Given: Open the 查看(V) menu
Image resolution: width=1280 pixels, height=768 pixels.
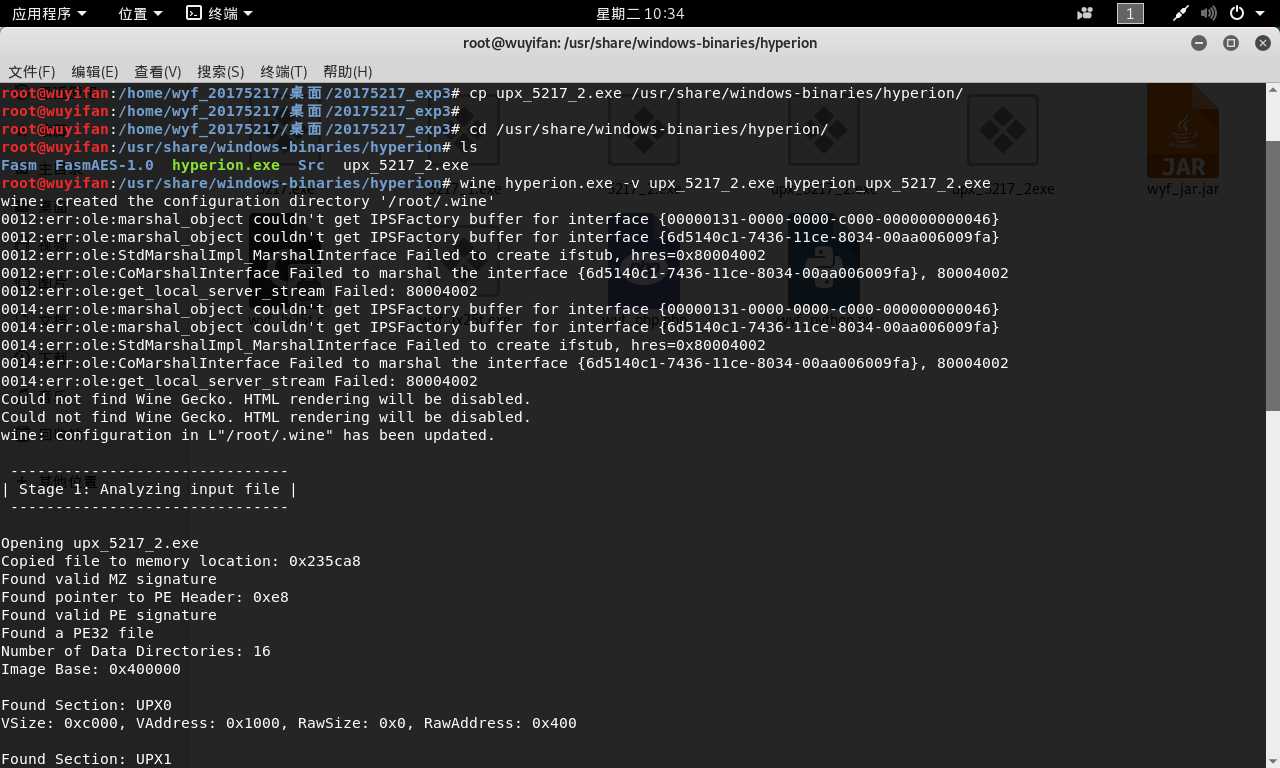Looking at the screenshot, I should (x=158, y=72).
